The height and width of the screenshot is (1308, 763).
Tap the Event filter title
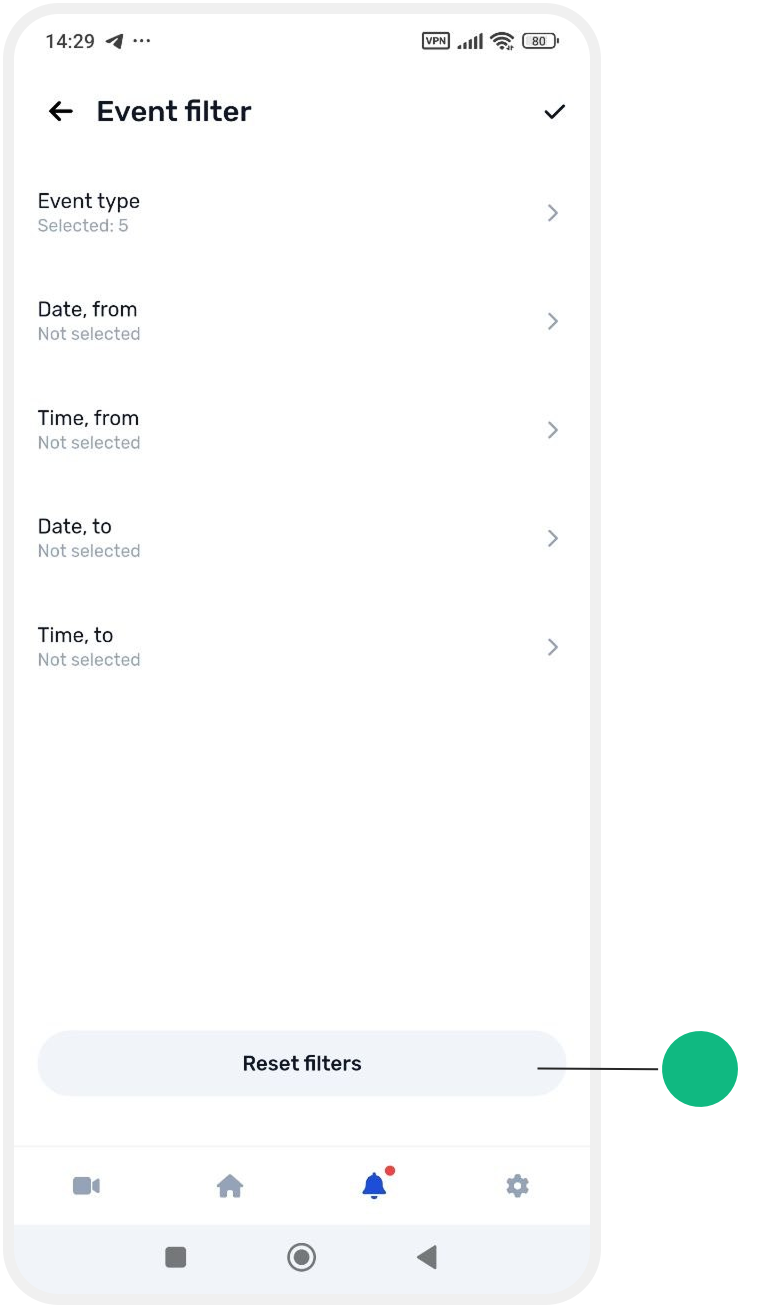coord(174,111)
